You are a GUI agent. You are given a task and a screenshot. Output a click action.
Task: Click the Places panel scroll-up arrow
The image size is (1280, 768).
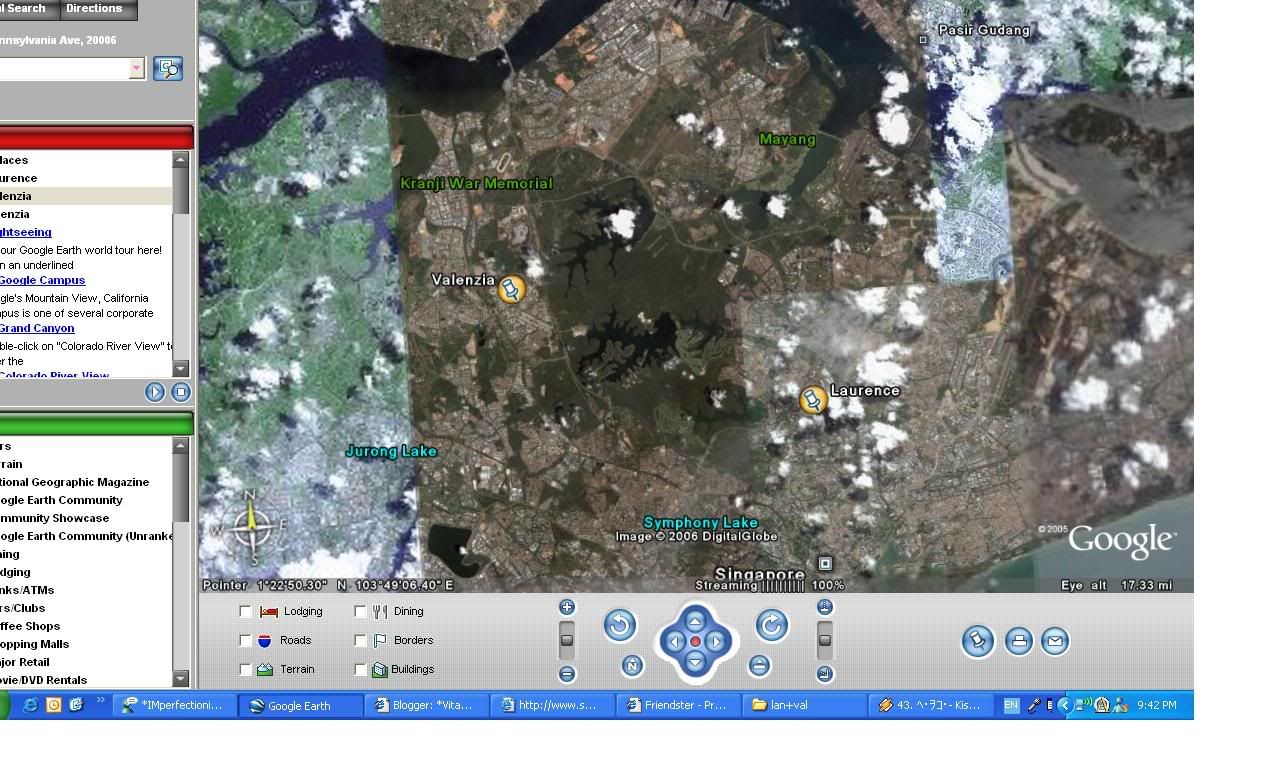coord(181,159)
